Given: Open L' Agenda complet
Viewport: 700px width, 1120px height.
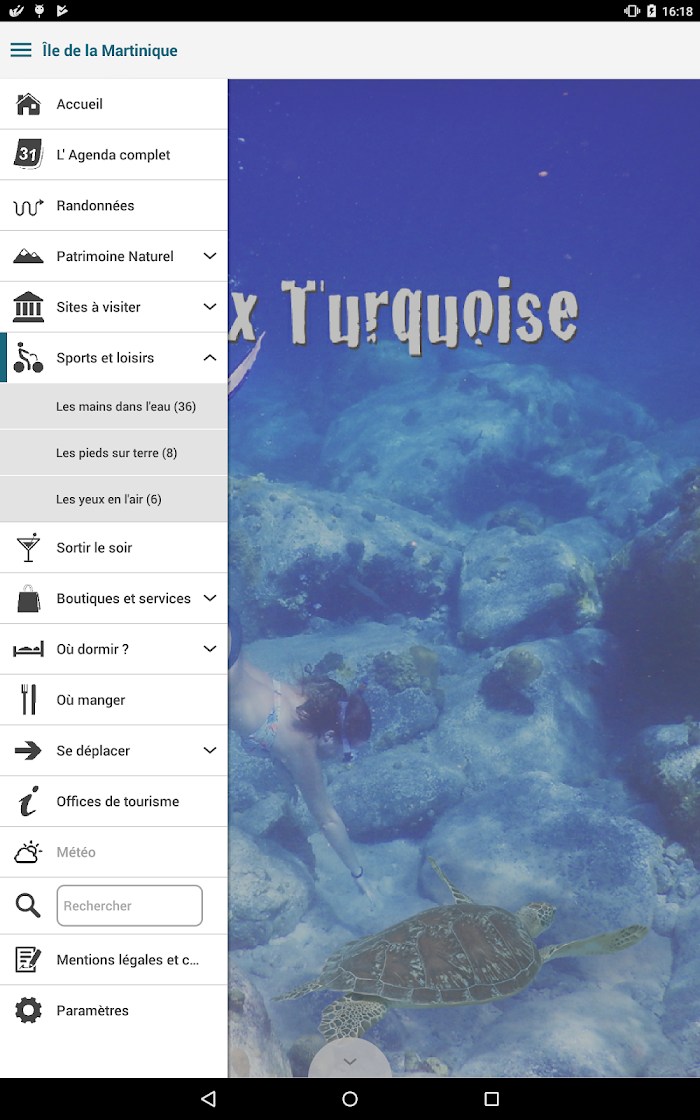Looking at the screenshot, I should pyautogui.click(x=114, y=155).
